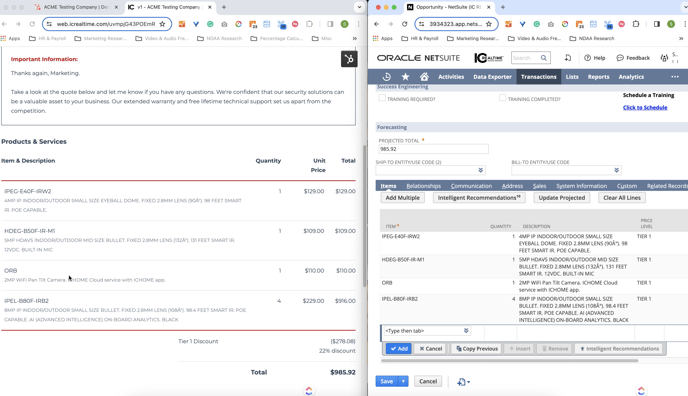Viewport: 688px width, 396px height.
Task: Open the Lists menu
Action: [572, 77]
